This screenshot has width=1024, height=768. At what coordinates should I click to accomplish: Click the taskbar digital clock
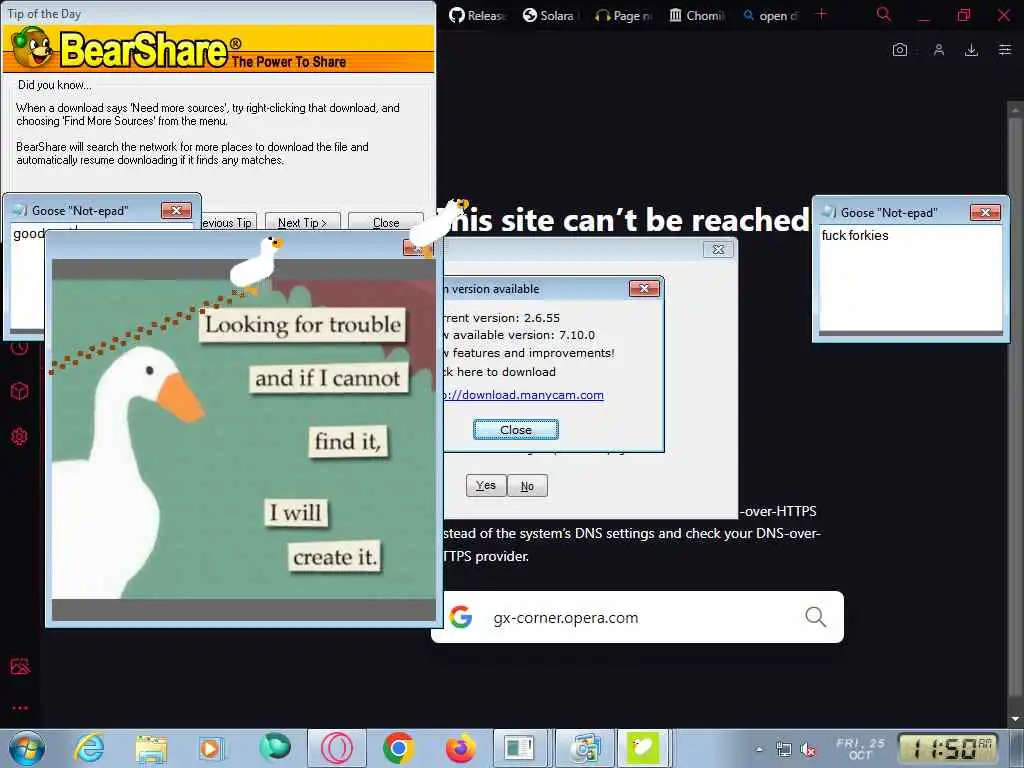point(949,749)
